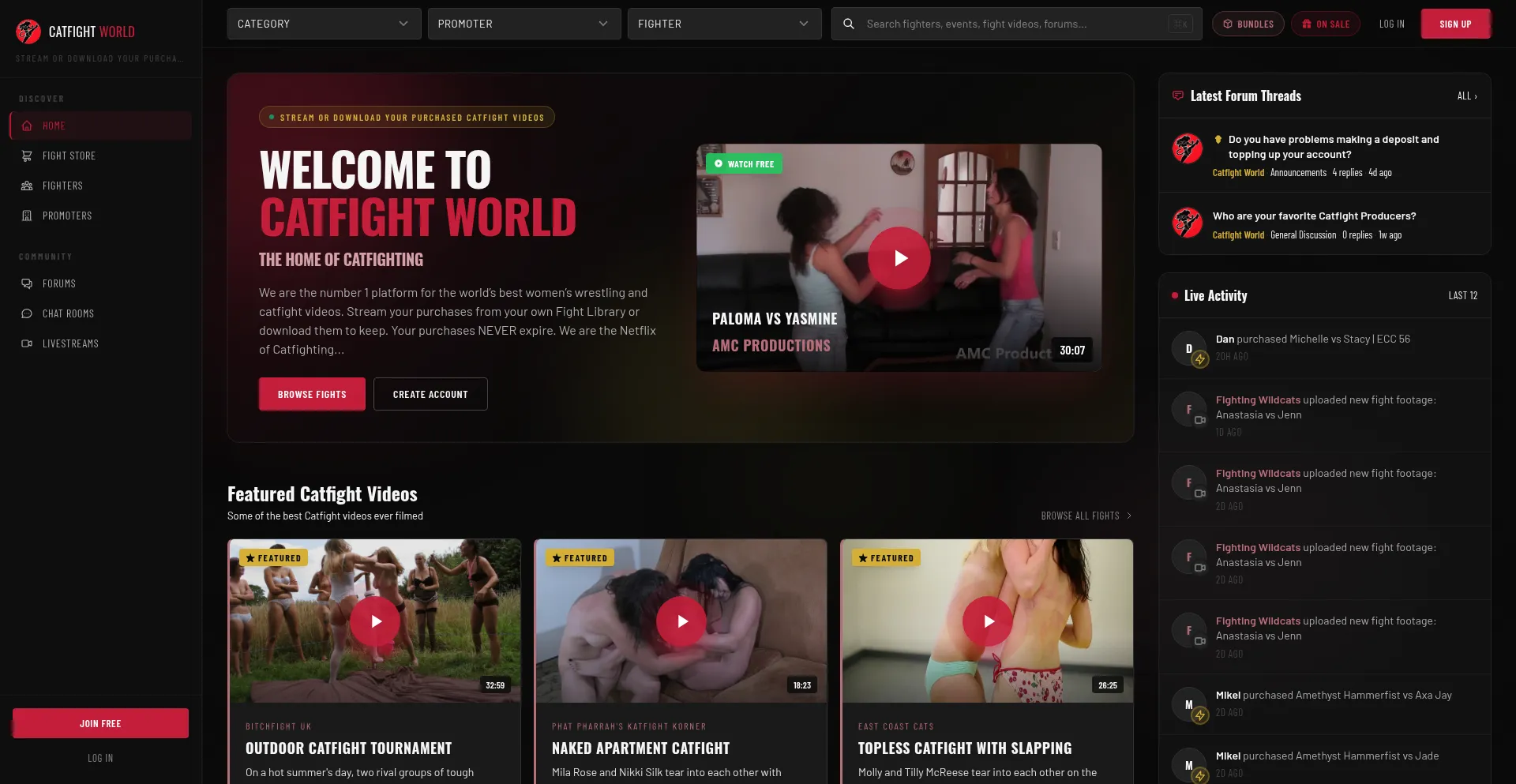Screen dimensions: 1516x784
Task: Open Promoters in the sidebar
Action: [x=100, y=216]
